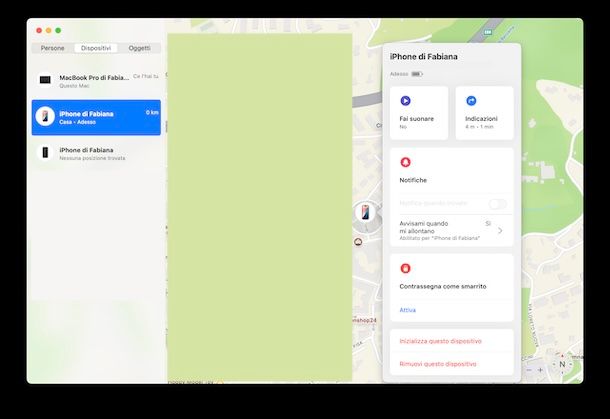
Task: Click black iPhone icon in device list
Action: pyautogui.click(x=45, y=152)
